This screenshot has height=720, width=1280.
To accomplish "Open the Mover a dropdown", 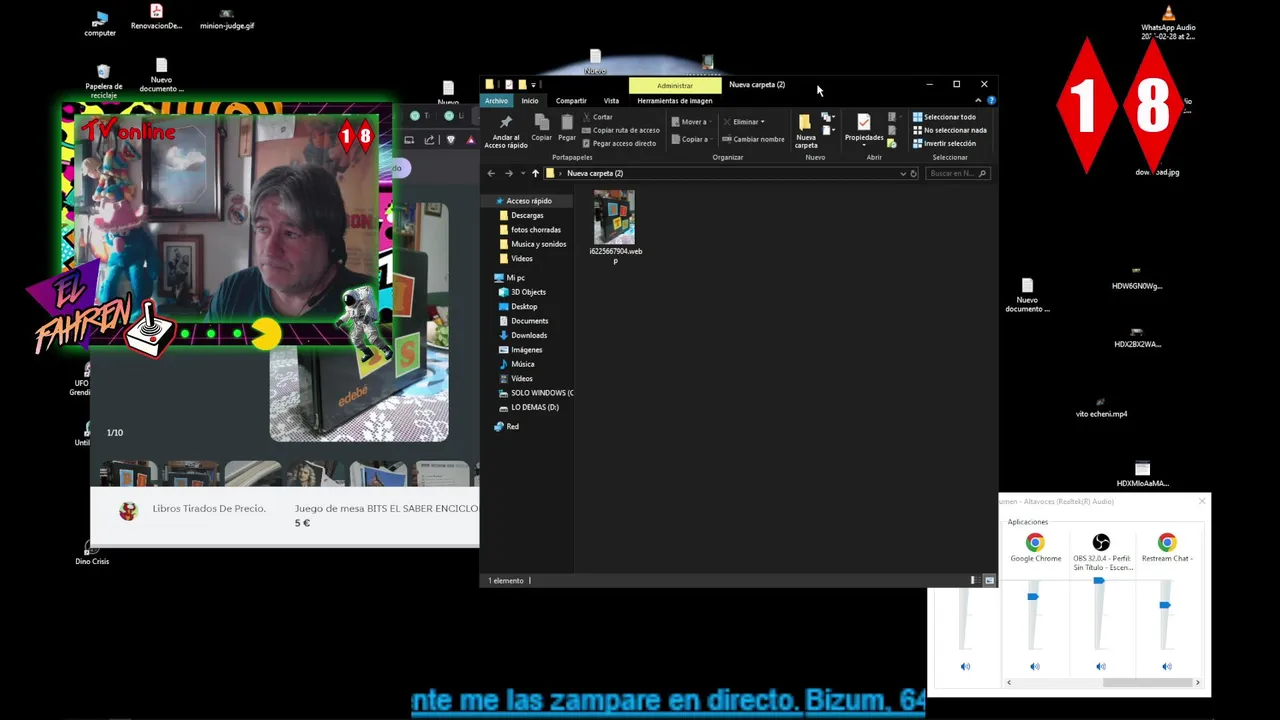I will click(x=690, y=122).
